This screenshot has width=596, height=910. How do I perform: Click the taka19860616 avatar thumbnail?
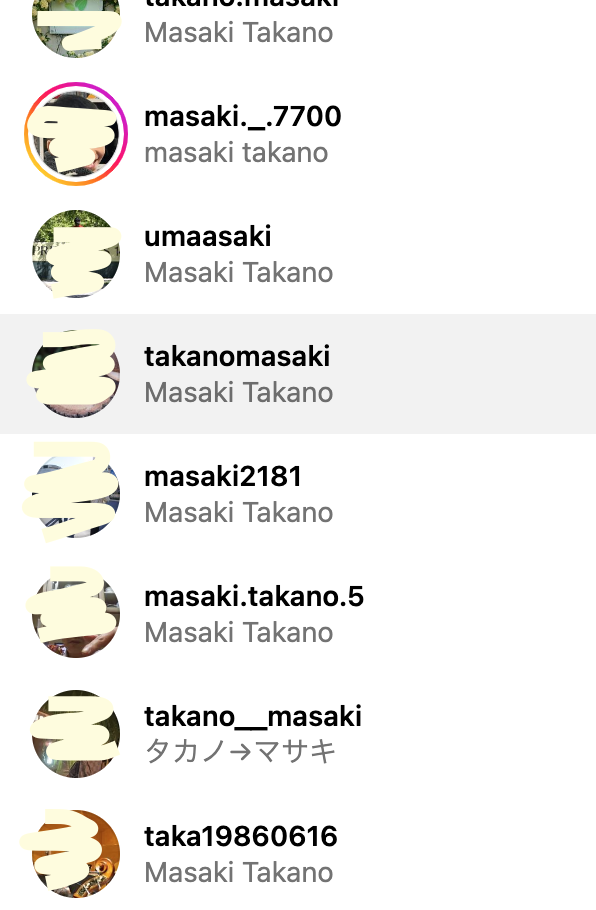tap(76, 854)
